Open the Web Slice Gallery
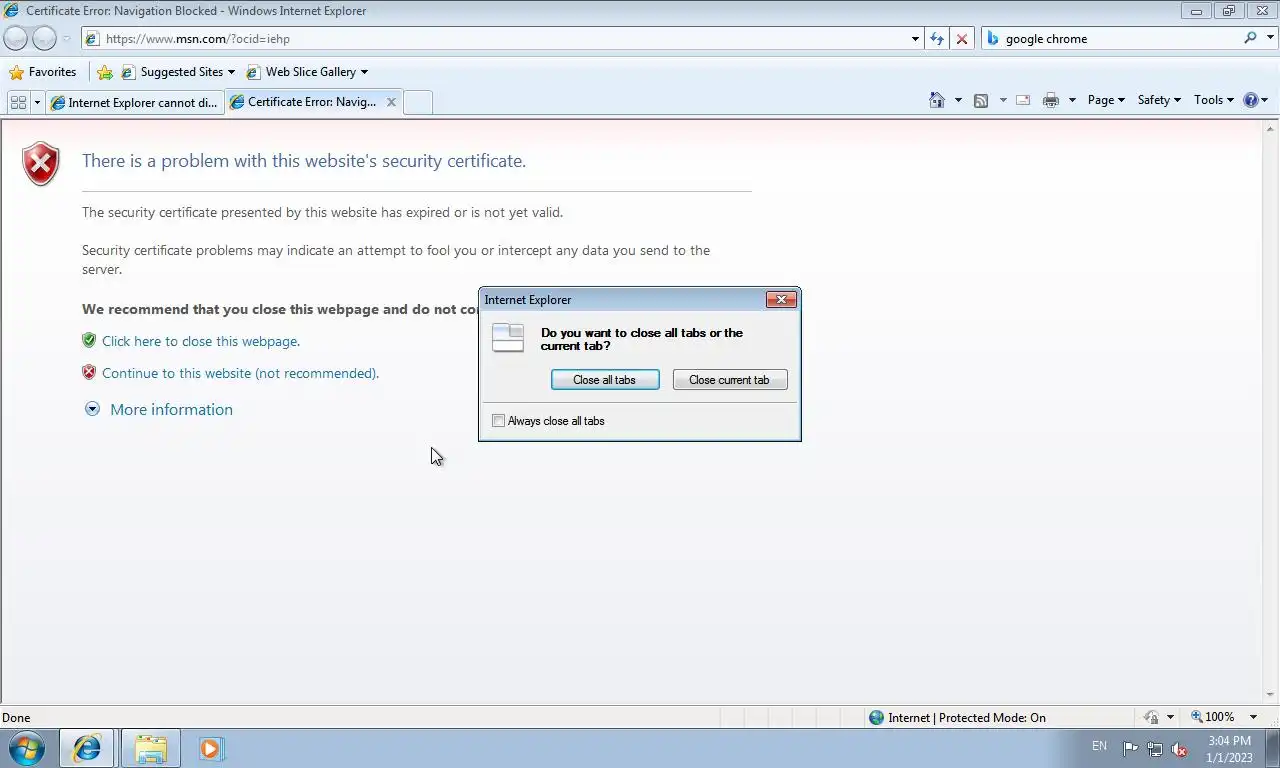 306,72
